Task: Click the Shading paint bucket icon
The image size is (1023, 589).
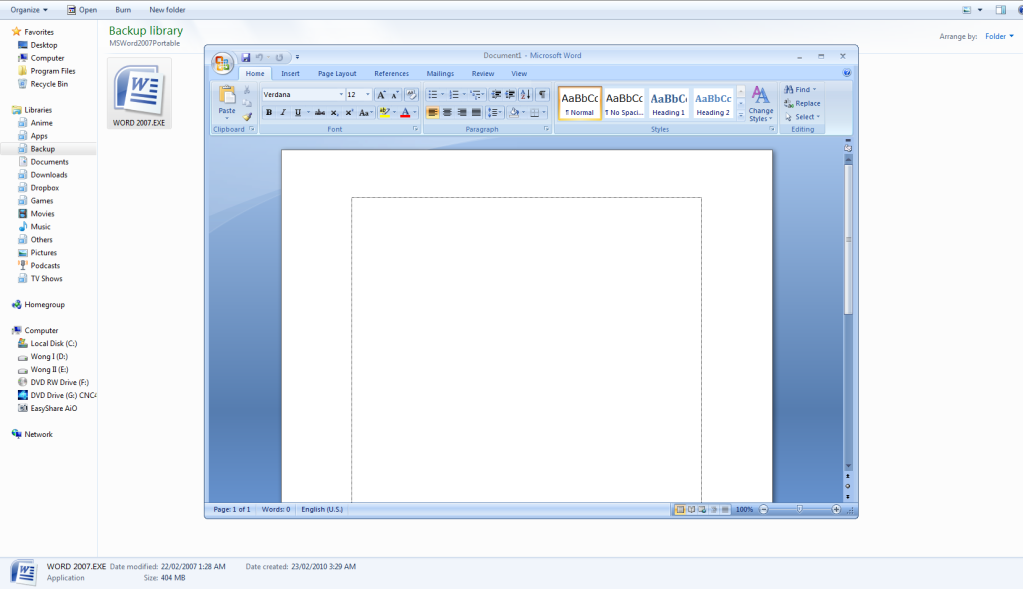Action: (x=513, y=112)
